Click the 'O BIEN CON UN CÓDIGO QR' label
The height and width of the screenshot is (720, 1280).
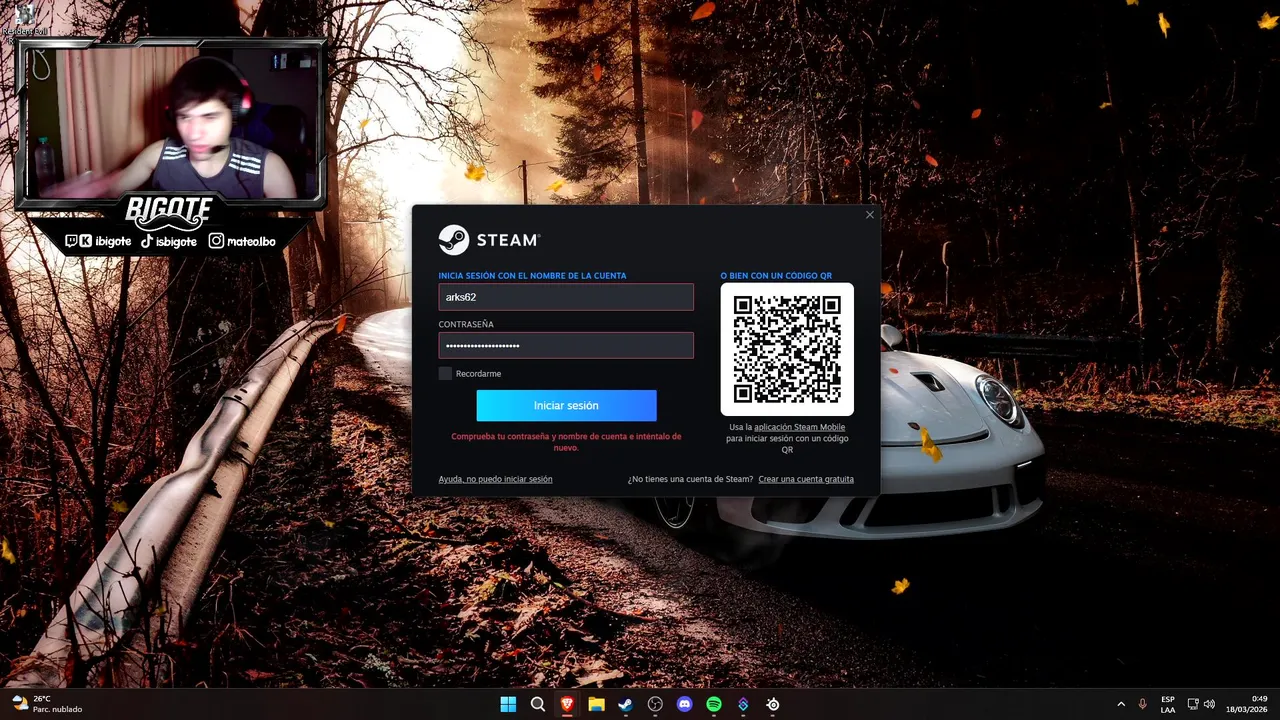[x=776, y=276]
